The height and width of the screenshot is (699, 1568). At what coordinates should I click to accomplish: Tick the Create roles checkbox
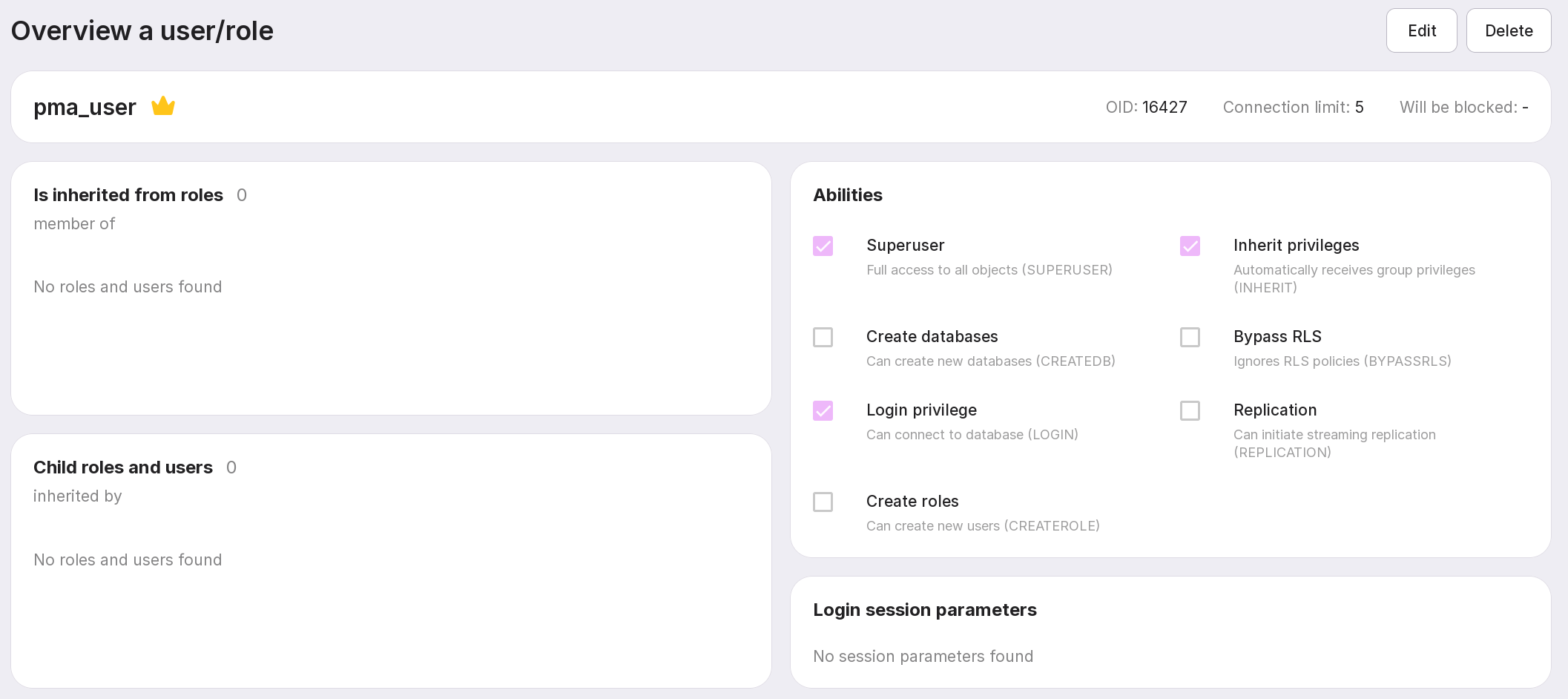coord(823,502)
